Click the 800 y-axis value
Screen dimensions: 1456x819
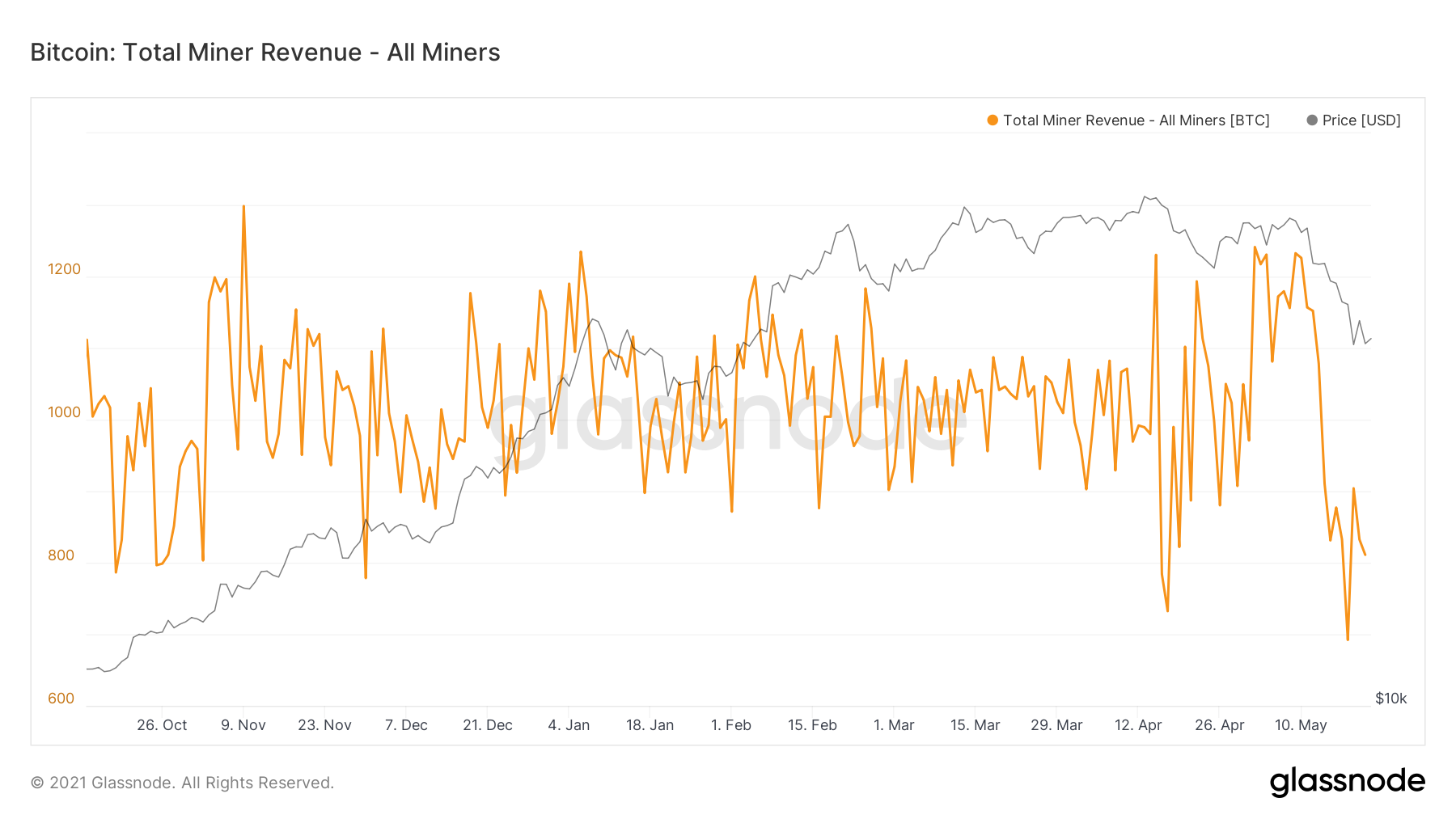coord(61,555)
